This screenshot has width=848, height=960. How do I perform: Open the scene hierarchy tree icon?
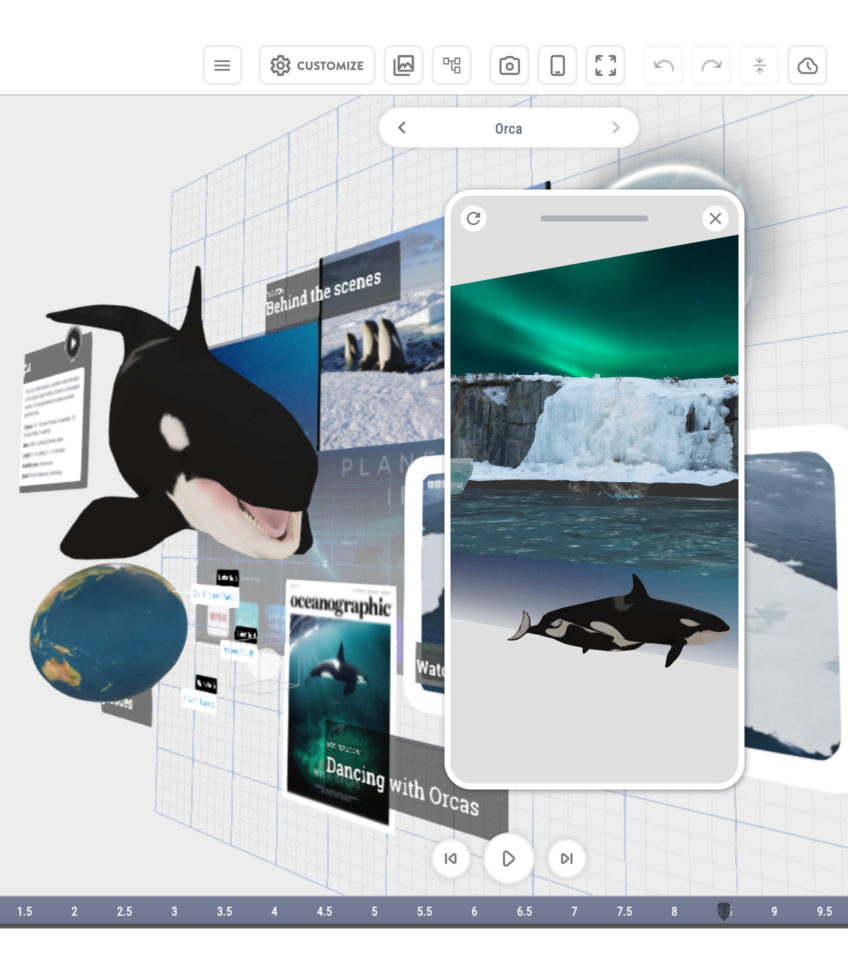[x=452, y=65]
